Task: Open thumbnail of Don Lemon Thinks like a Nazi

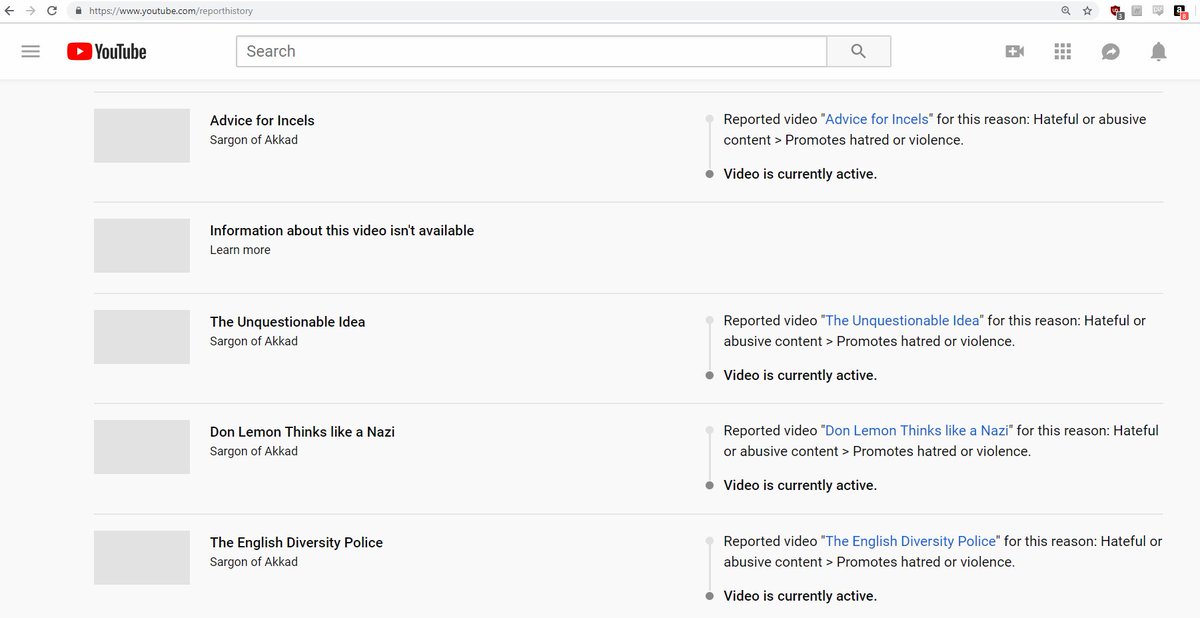Action: [x=142, y=447]
